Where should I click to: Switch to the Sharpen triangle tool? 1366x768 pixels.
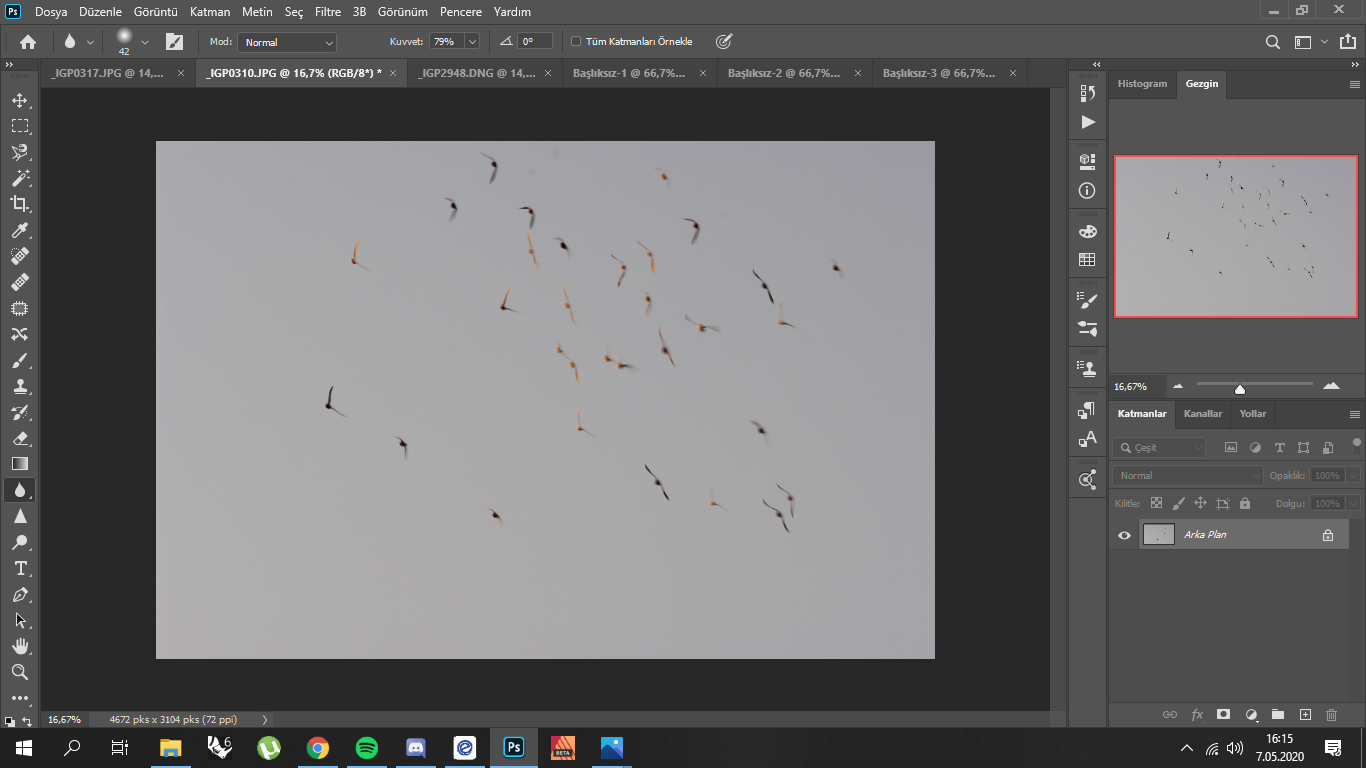19,516
